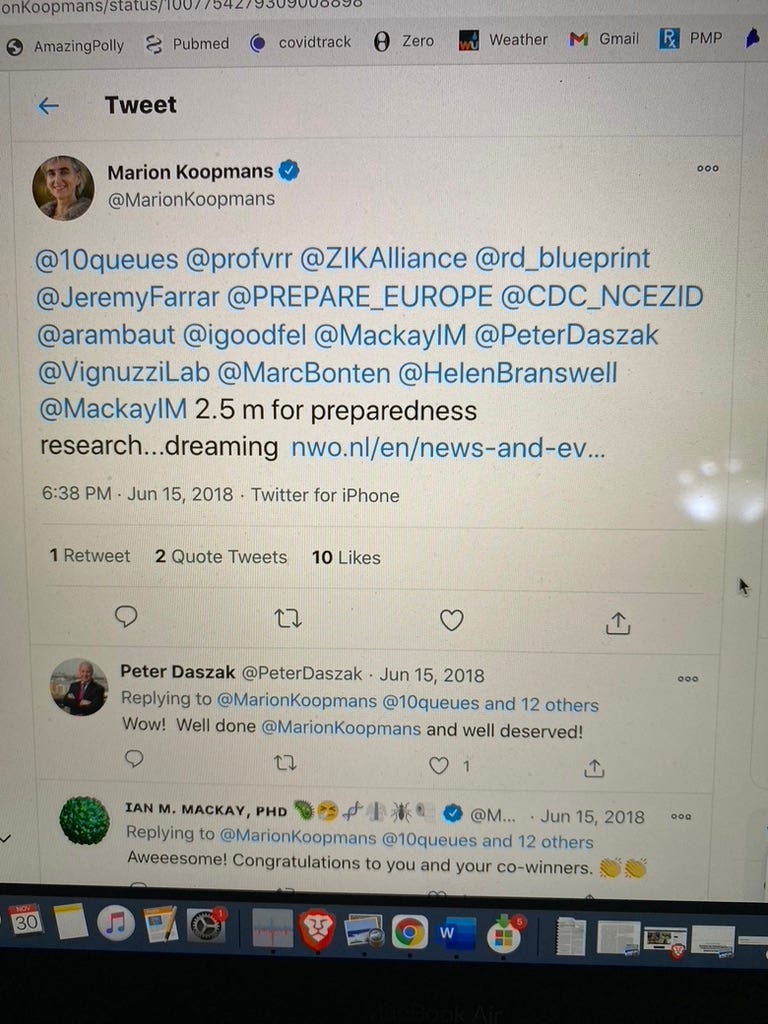Open Marion Koopmans' profile picture
Screen dimensions: 768x1024
63,187
